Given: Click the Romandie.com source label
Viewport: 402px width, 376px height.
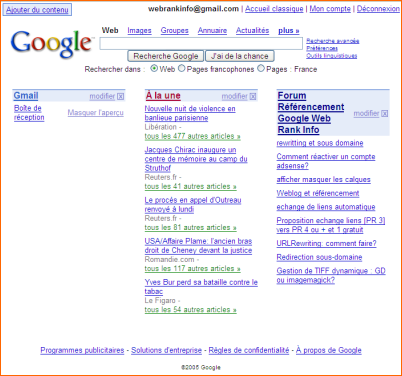Looking at the screenshot, I should tap(169, 259).
